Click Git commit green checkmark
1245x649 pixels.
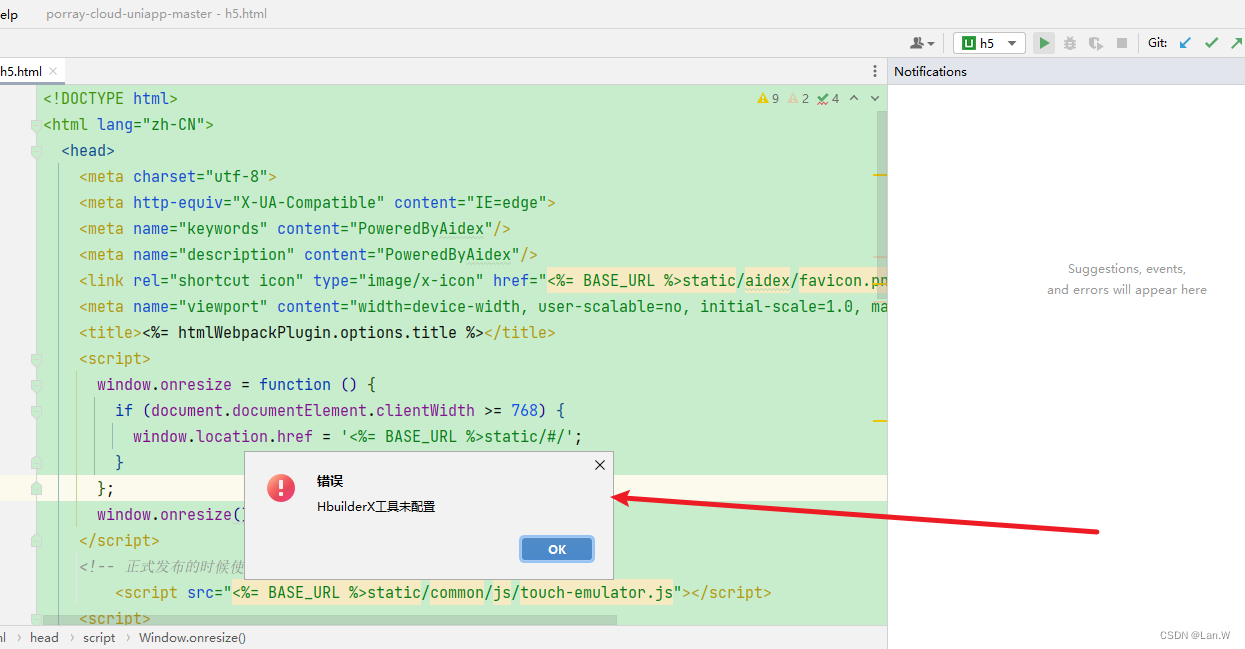(x=1212, y=43)
